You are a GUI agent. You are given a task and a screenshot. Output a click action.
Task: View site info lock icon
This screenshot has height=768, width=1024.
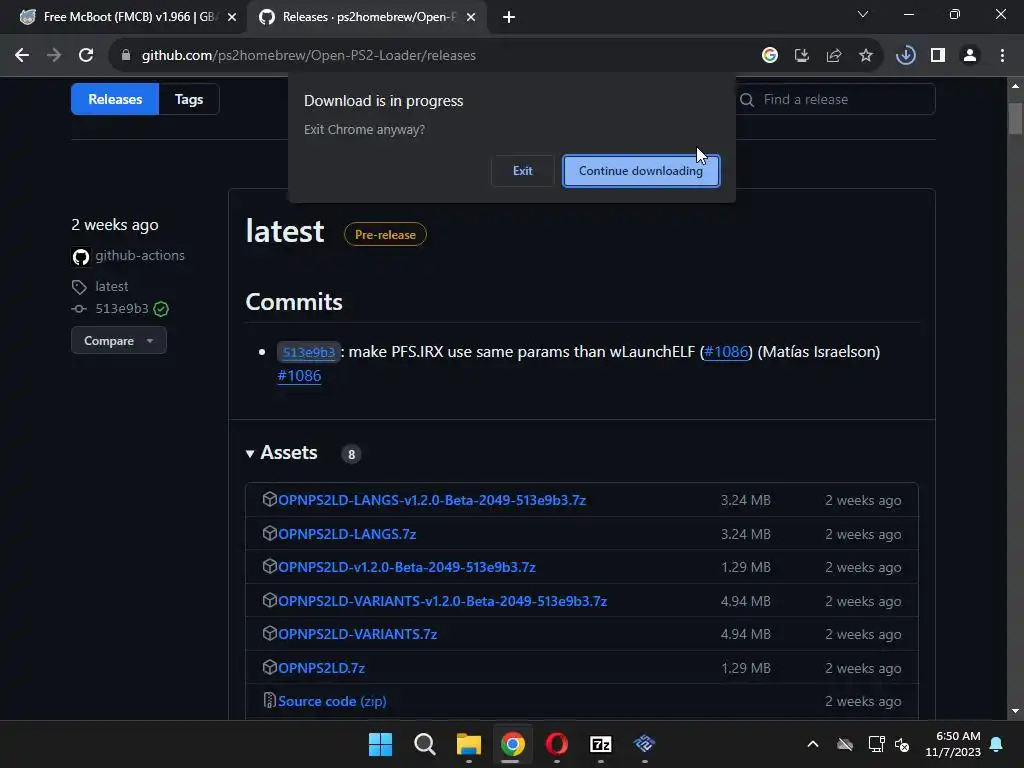click(x=126, y=56)
